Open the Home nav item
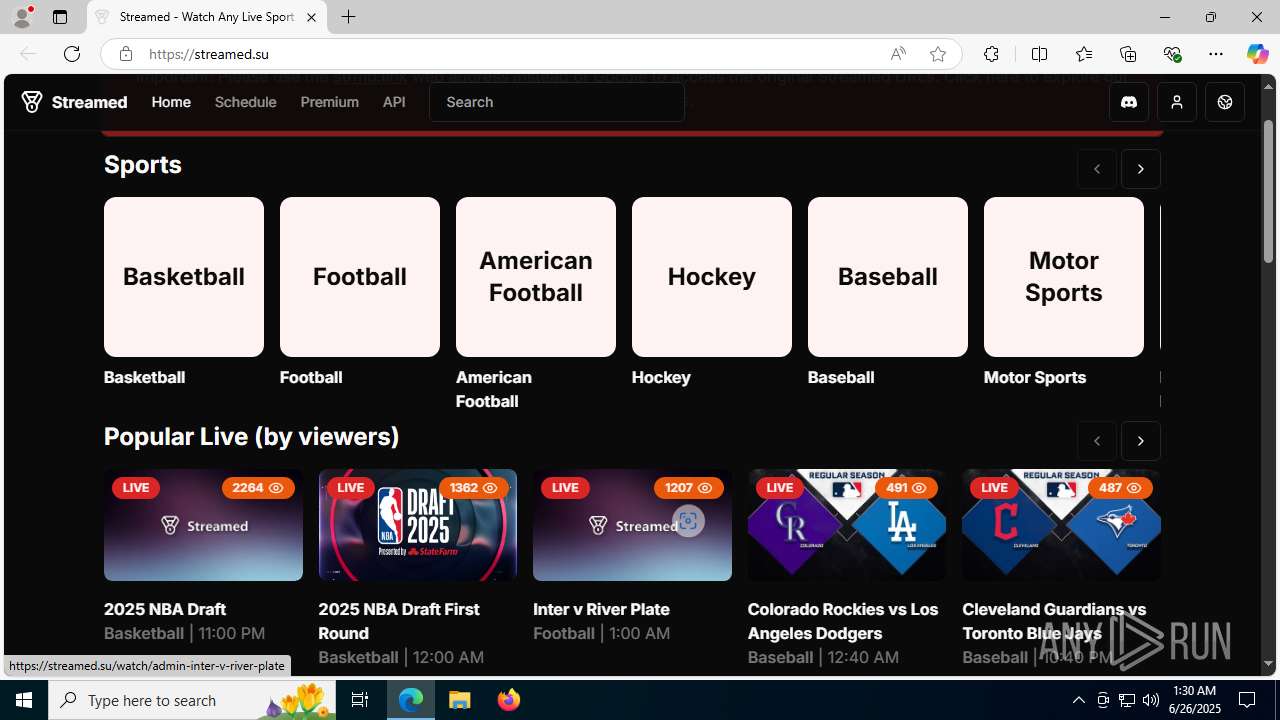The image size is (1280, 720). [171, 102]
